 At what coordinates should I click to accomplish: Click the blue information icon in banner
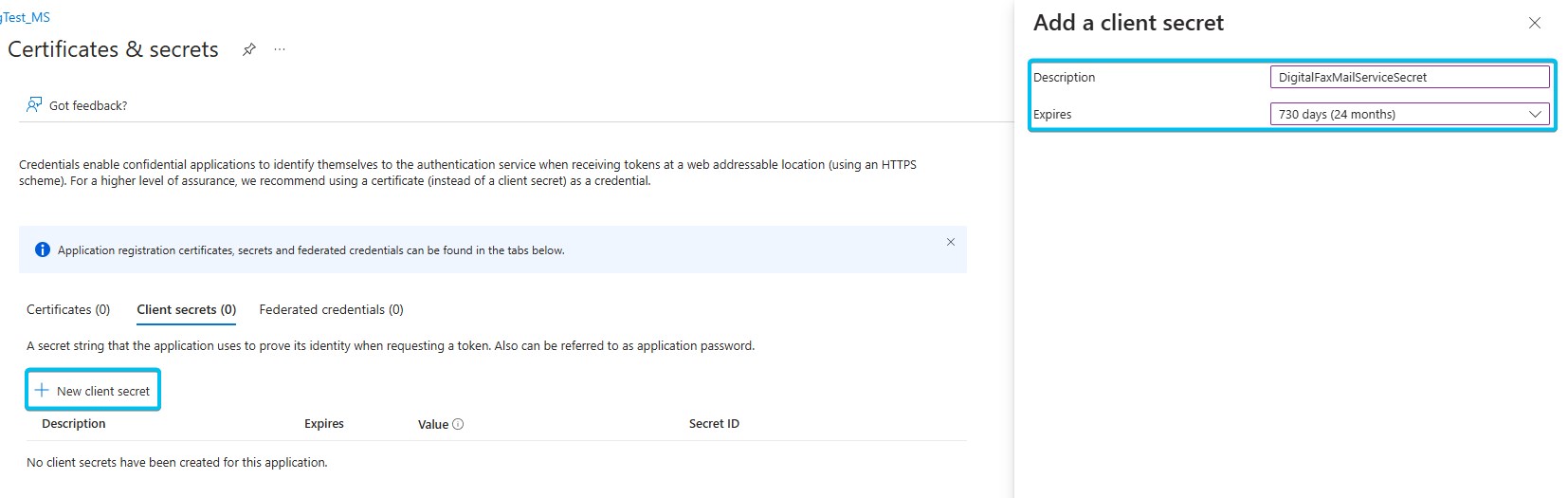click(x=42, y=250)
